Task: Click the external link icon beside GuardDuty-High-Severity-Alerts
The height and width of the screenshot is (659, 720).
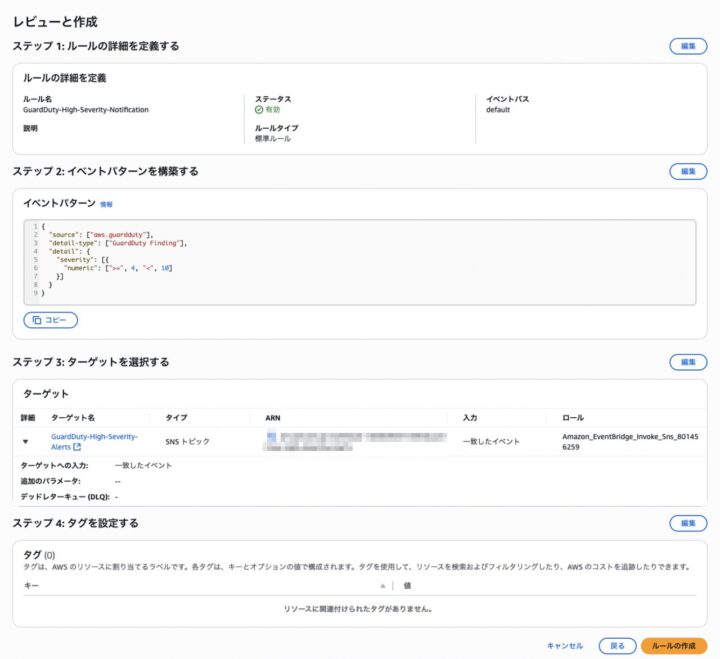Action: (77, 447)
